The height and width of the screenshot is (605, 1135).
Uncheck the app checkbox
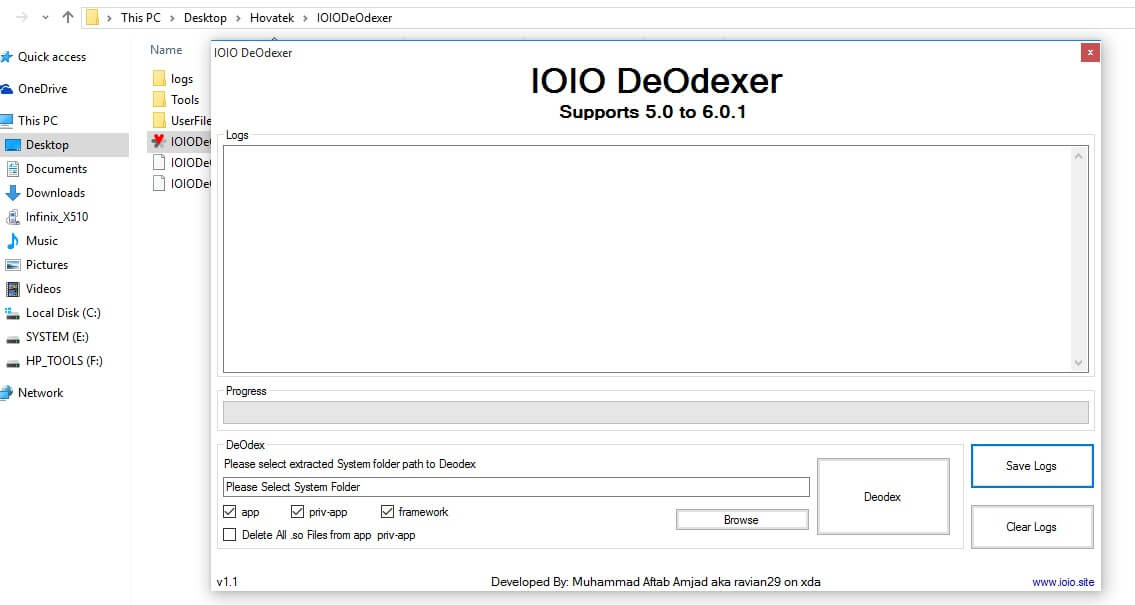[x=231, y=512]
